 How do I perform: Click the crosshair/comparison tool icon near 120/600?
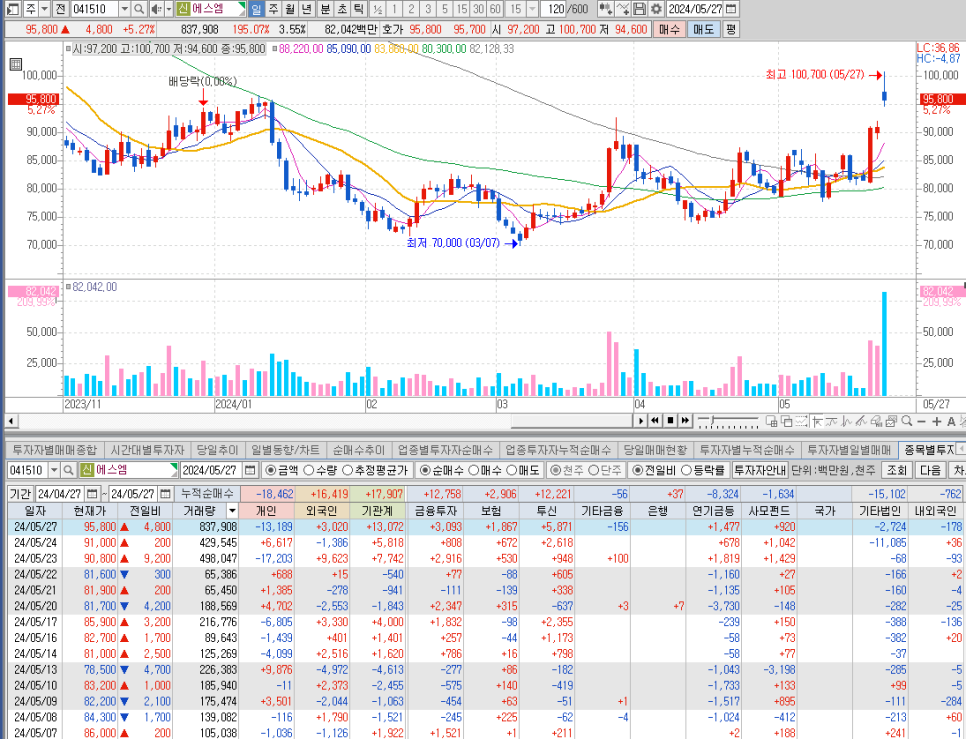[x=606, y=9]
